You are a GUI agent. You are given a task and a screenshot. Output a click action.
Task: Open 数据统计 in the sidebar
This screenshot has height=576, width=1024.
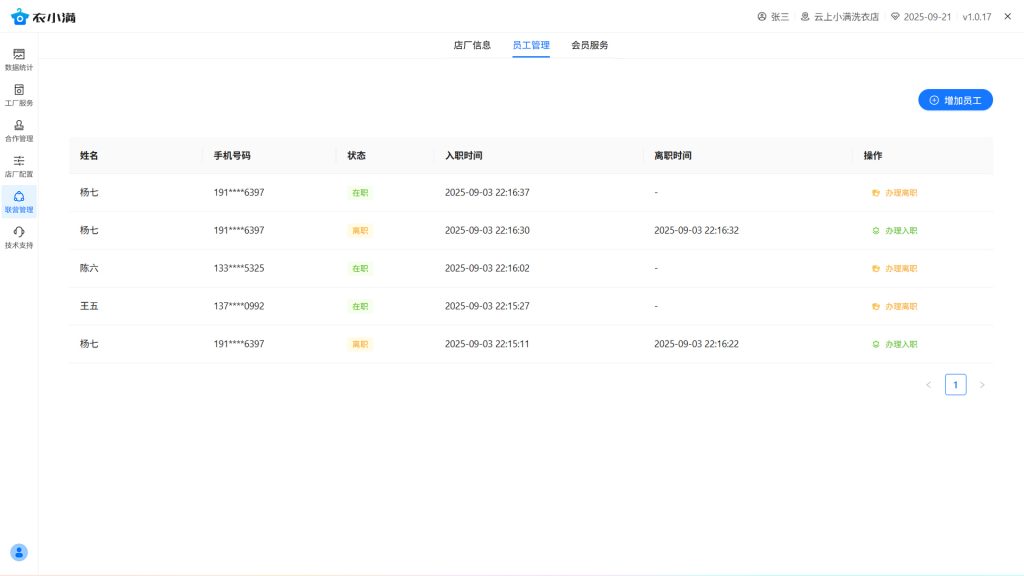[19, 59]
